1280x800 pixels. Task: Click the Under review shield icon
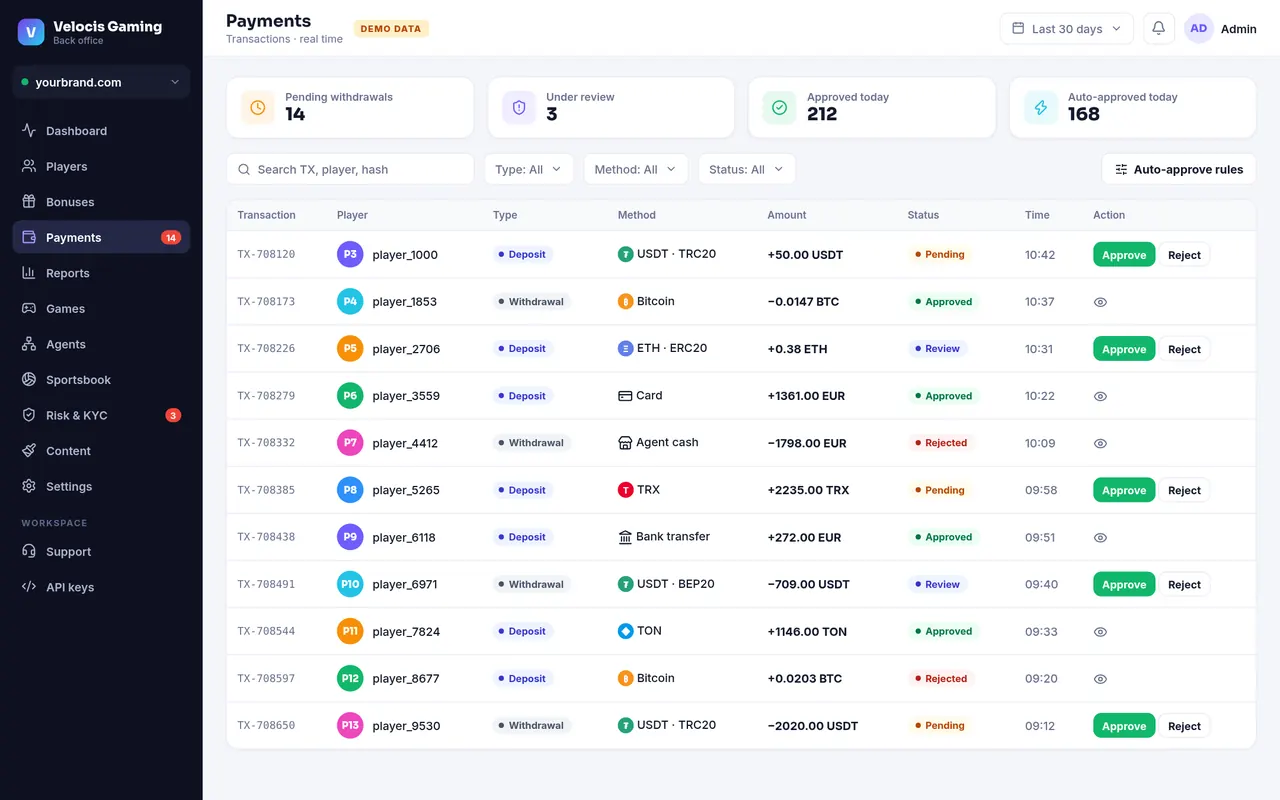pyautogui.click(x=519, y=107)
